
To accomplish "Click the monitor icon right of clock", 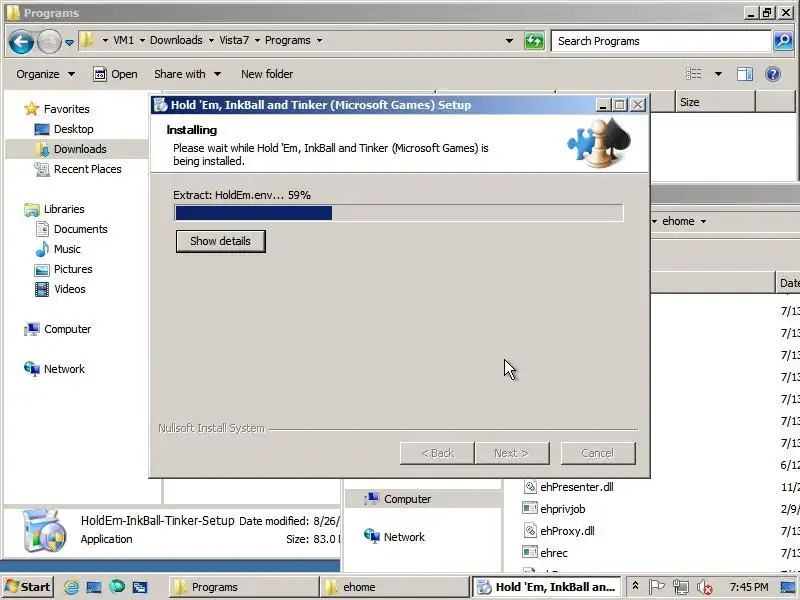I will coord(788,587).
